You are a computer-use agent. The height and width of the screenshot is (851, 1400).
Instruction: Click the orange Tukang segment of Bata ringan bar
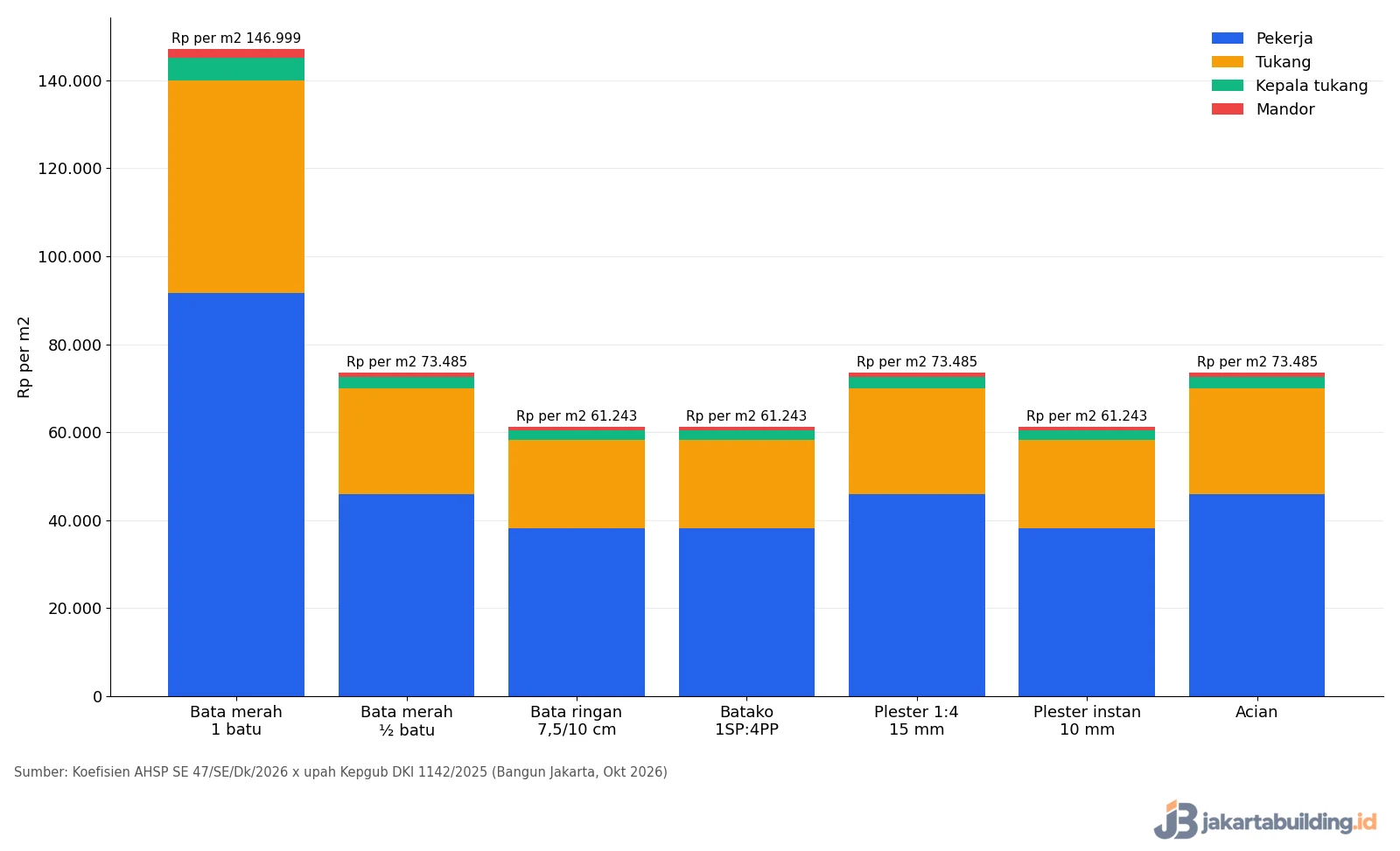pyautogui.click(x=577, y=484)
